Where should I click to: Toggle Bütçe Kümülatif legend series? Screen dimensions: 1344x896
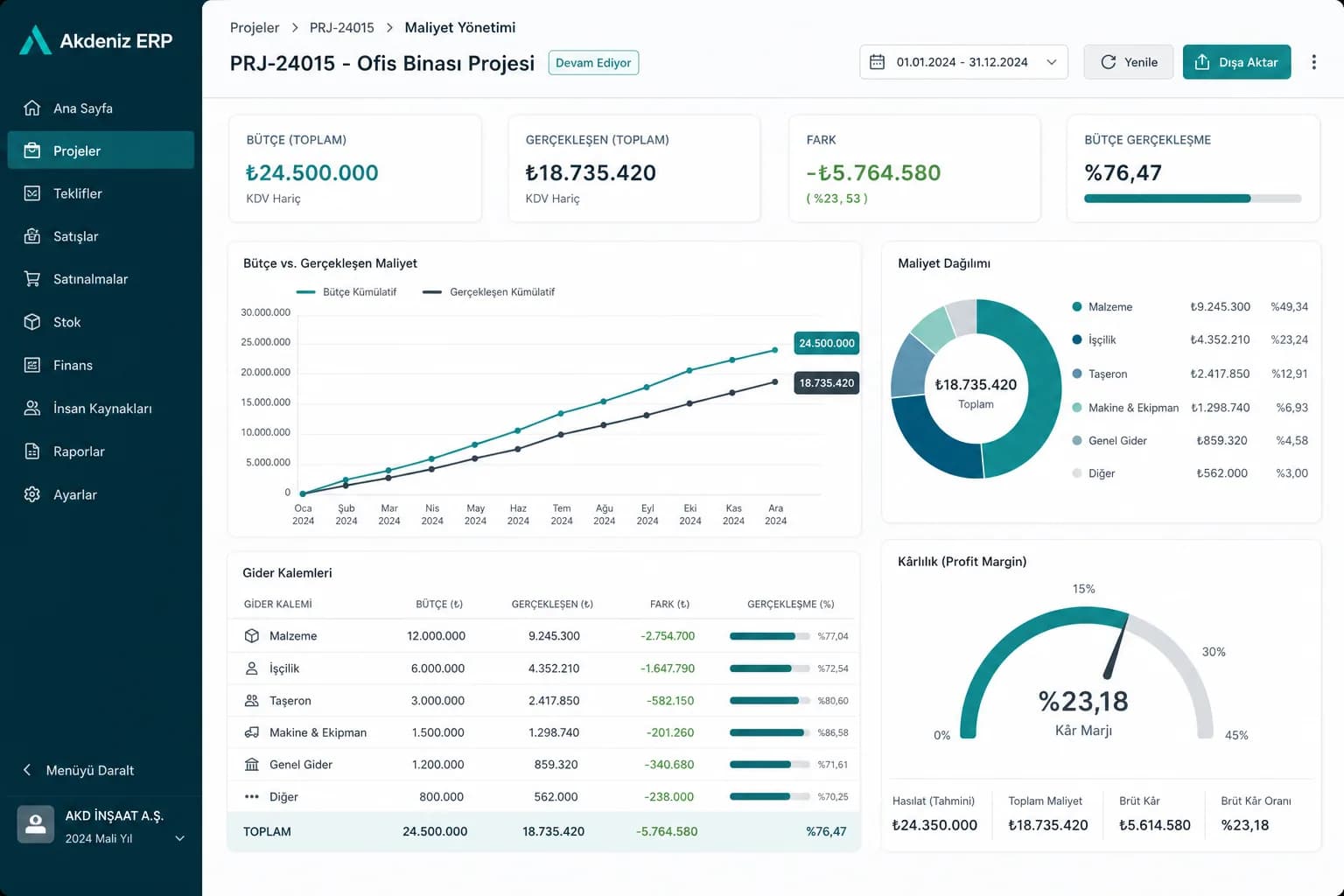click(346, 292)
